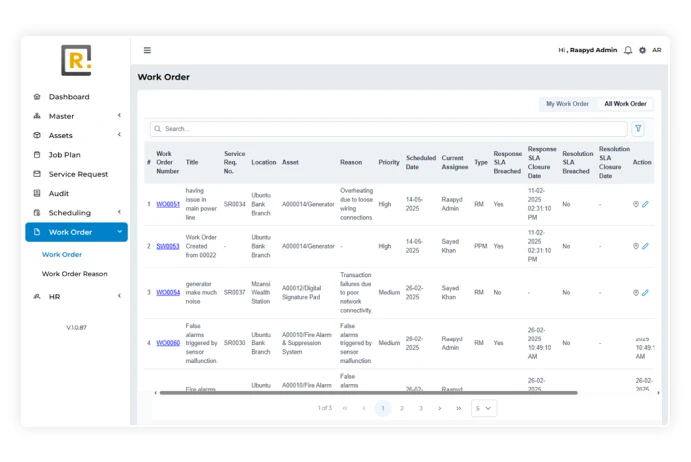Click the AR user avatar
This screenshot has height=462, width=691.
click(x=657, y=50)
